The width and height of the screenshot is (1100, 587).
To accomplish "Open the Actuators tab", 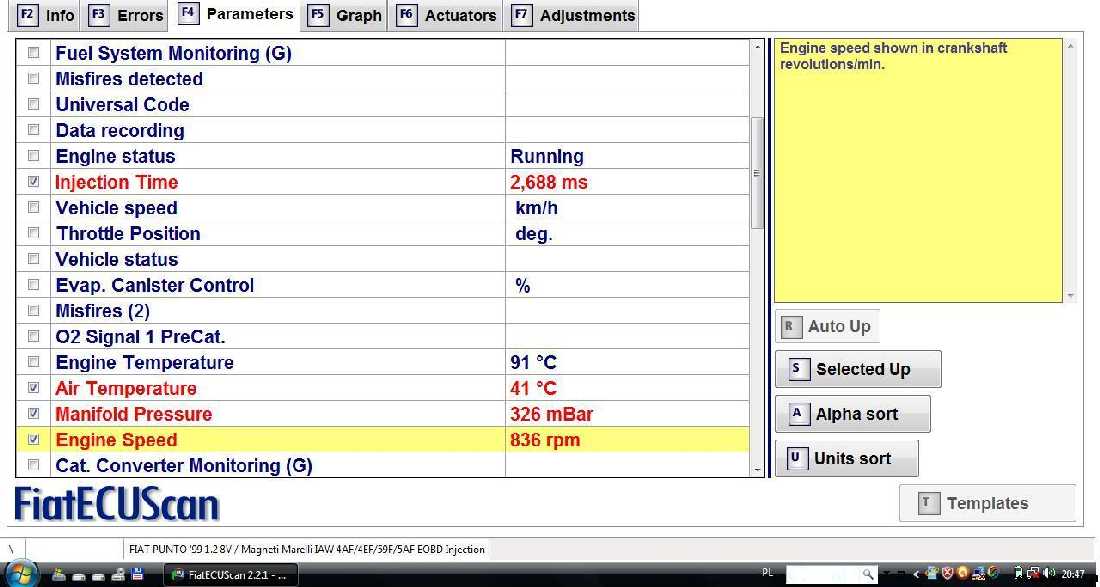I will click(447, 15).
